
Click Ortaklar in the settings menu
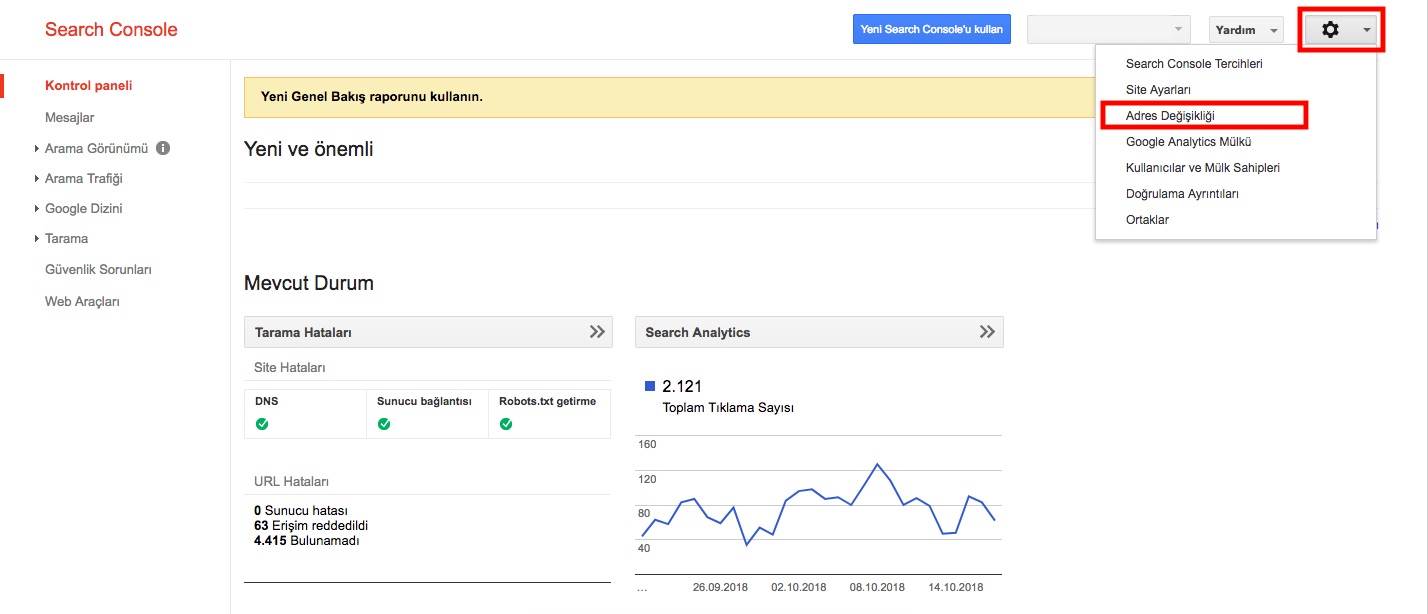[x=1147, y=220]
